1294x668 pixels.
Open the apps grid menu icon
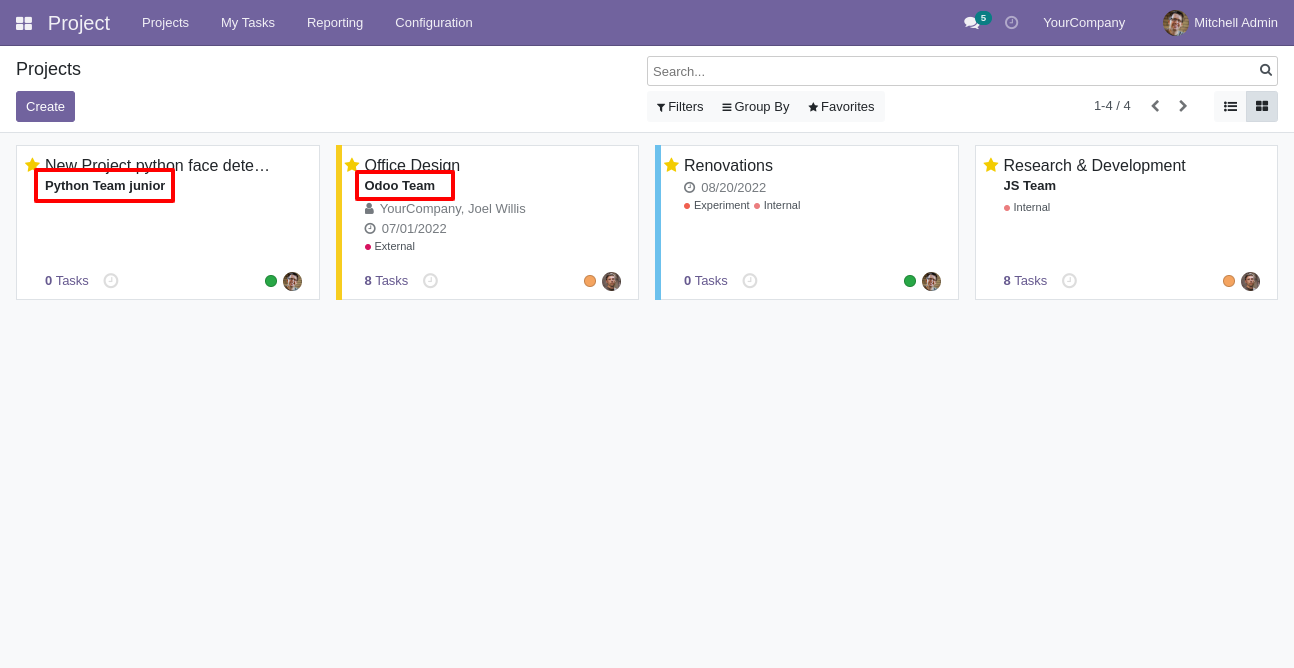24,23
